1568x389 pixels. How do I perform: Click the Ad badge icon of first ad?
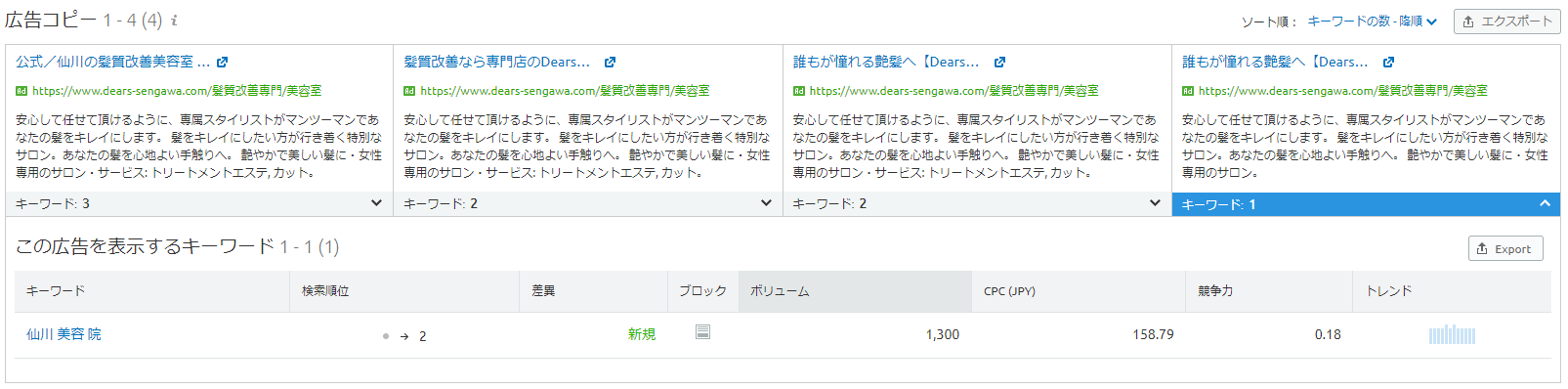21,91
